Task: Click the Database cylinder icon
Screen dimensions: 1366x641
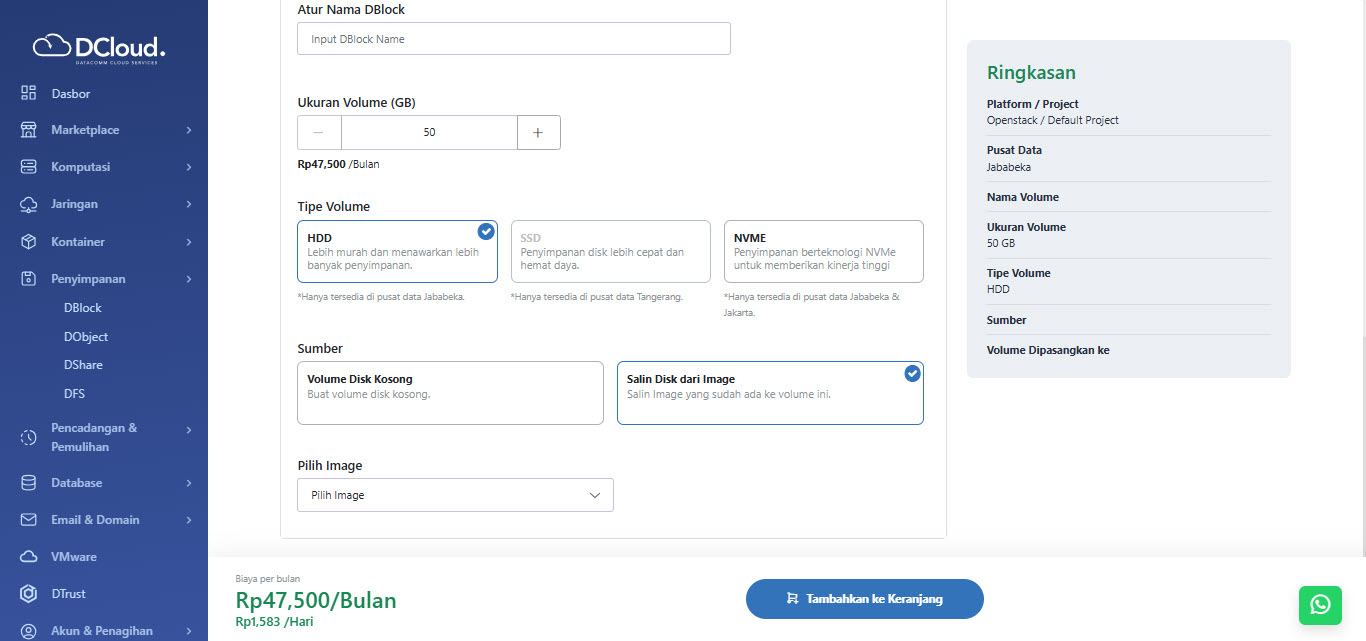Action: point(29,483)
